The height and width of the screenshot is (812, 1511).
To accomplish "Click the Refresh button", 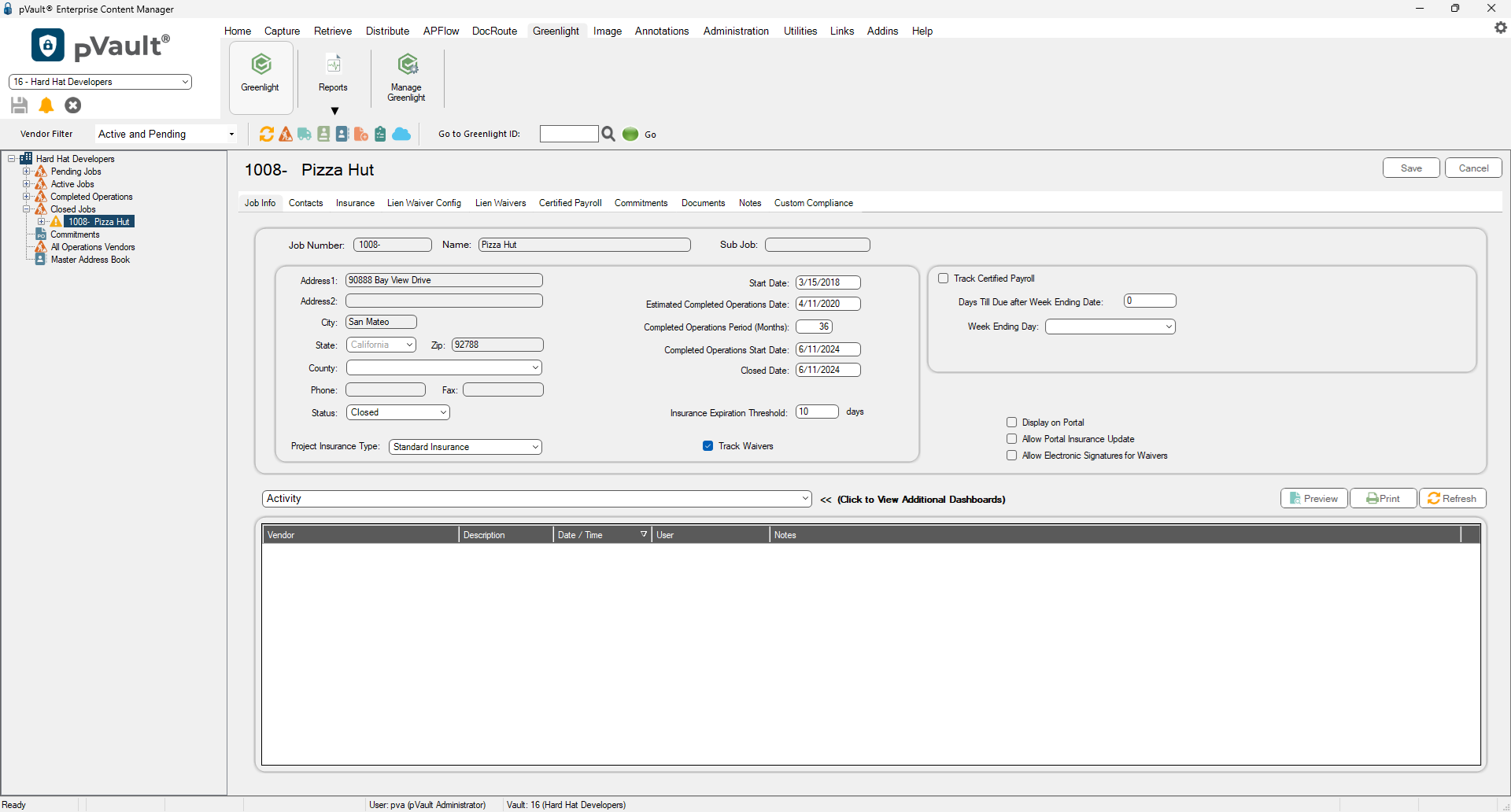I will (1453, 499).
